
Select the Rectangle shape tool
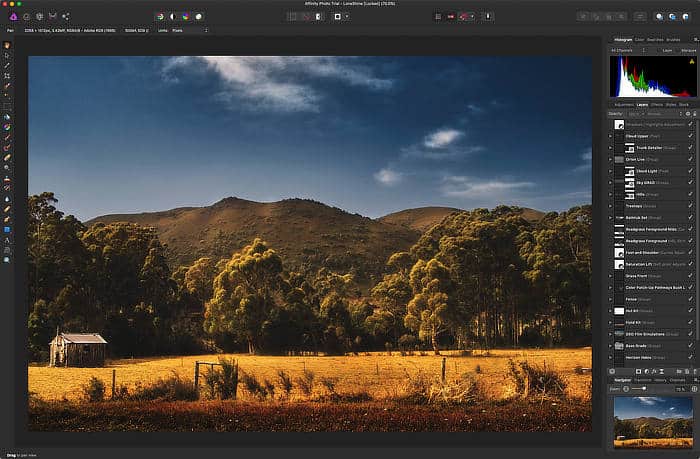pos(7,230)
